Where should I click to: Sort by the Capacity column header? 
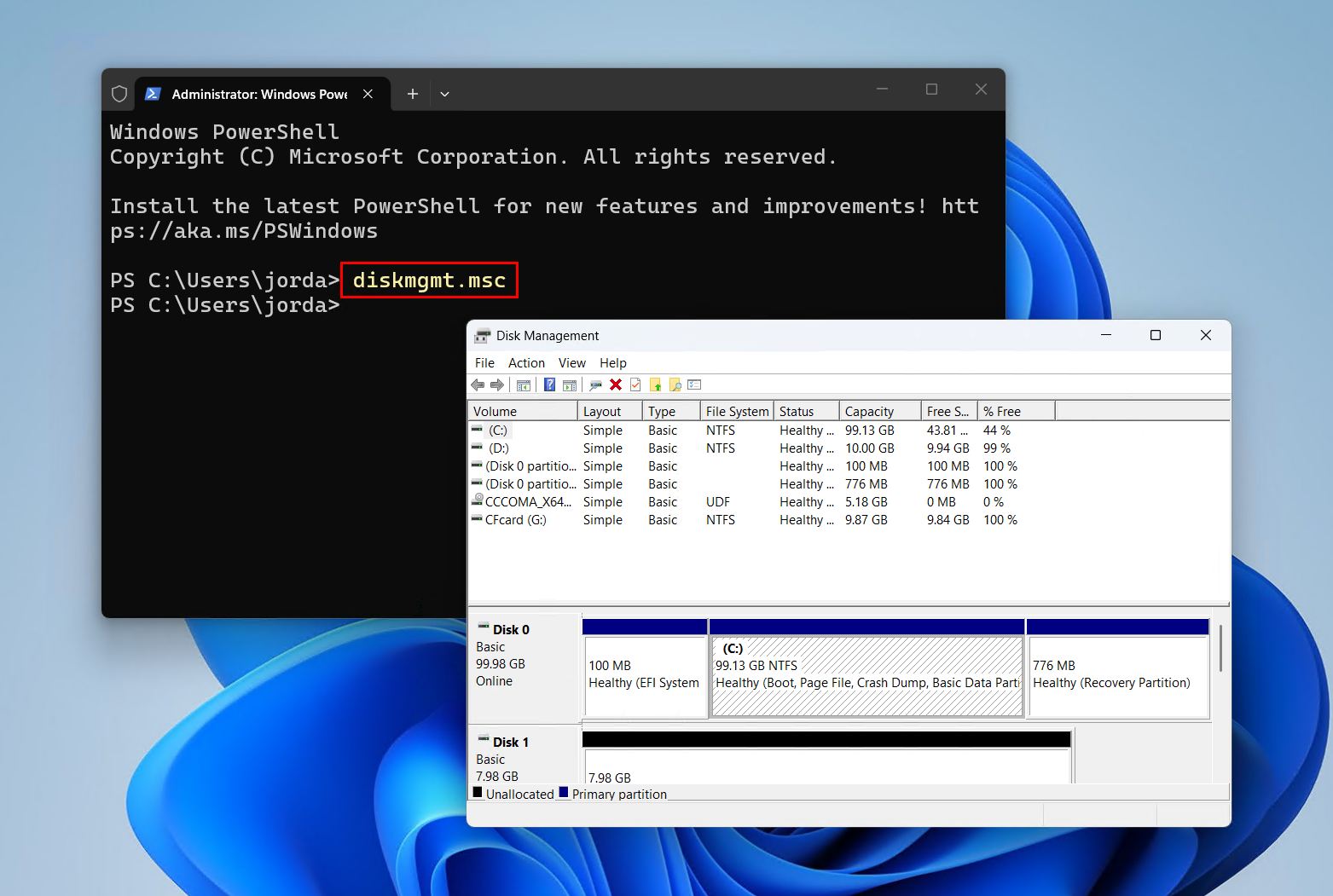(880, 411)
